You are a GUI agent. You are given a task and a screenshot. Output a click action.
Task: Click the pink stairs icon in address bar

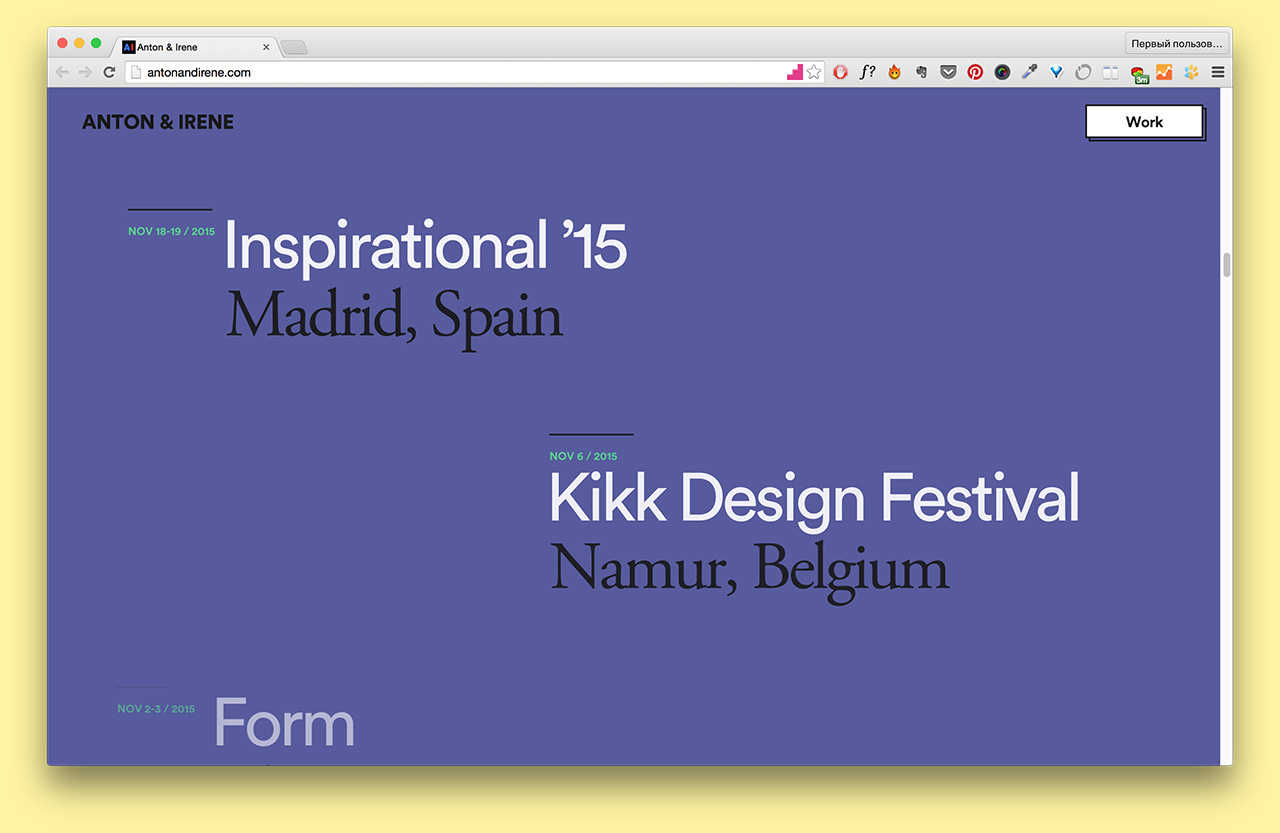pyautogui.click(x=795, y=72)
